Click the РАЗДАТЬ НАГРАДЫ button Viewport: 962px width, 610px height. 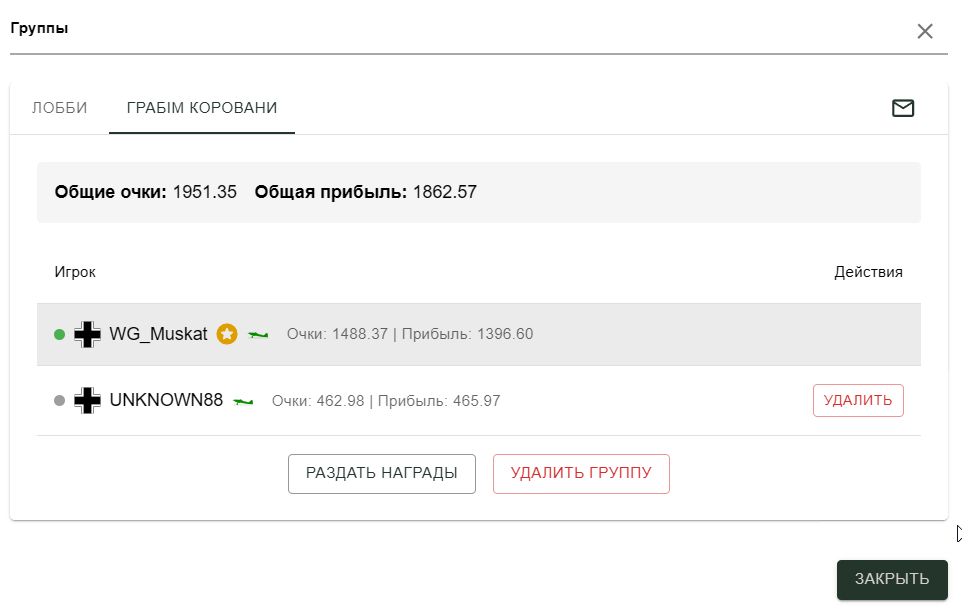(x=382, y=473)
